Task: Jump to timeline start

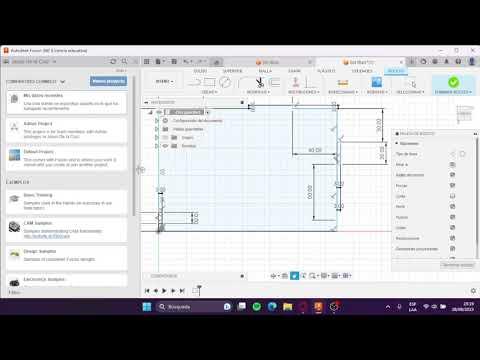Action: [147, 291]
